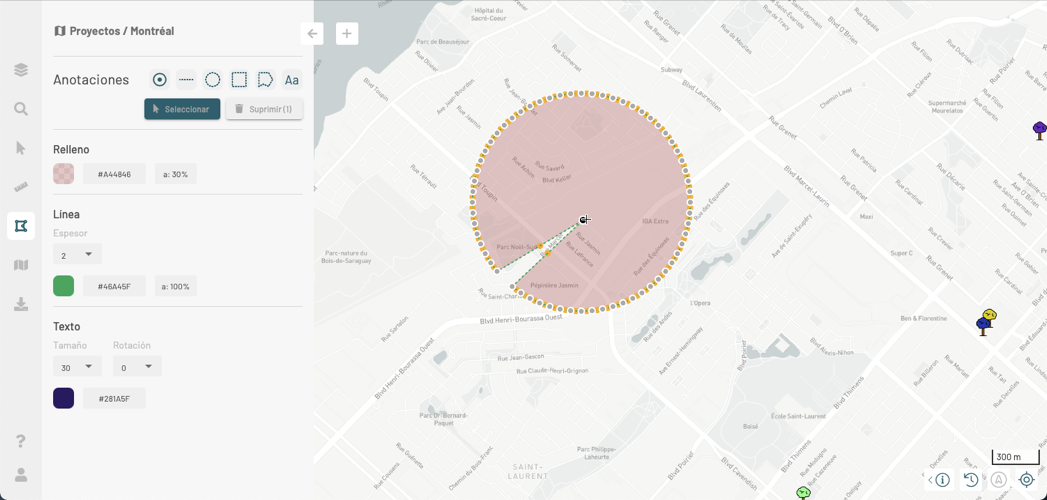Open the measure ruler tool
The width and height of the screenshot is (1047, 500).
click(21, 187)
